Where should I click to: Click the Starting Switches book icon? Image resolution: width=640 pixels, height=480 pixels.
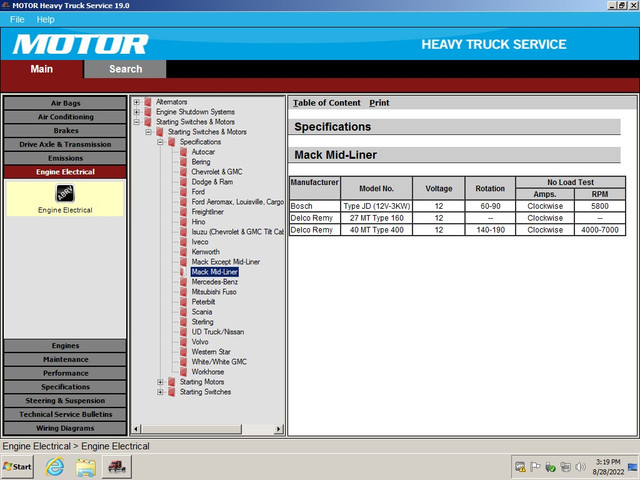coord(171,392)
